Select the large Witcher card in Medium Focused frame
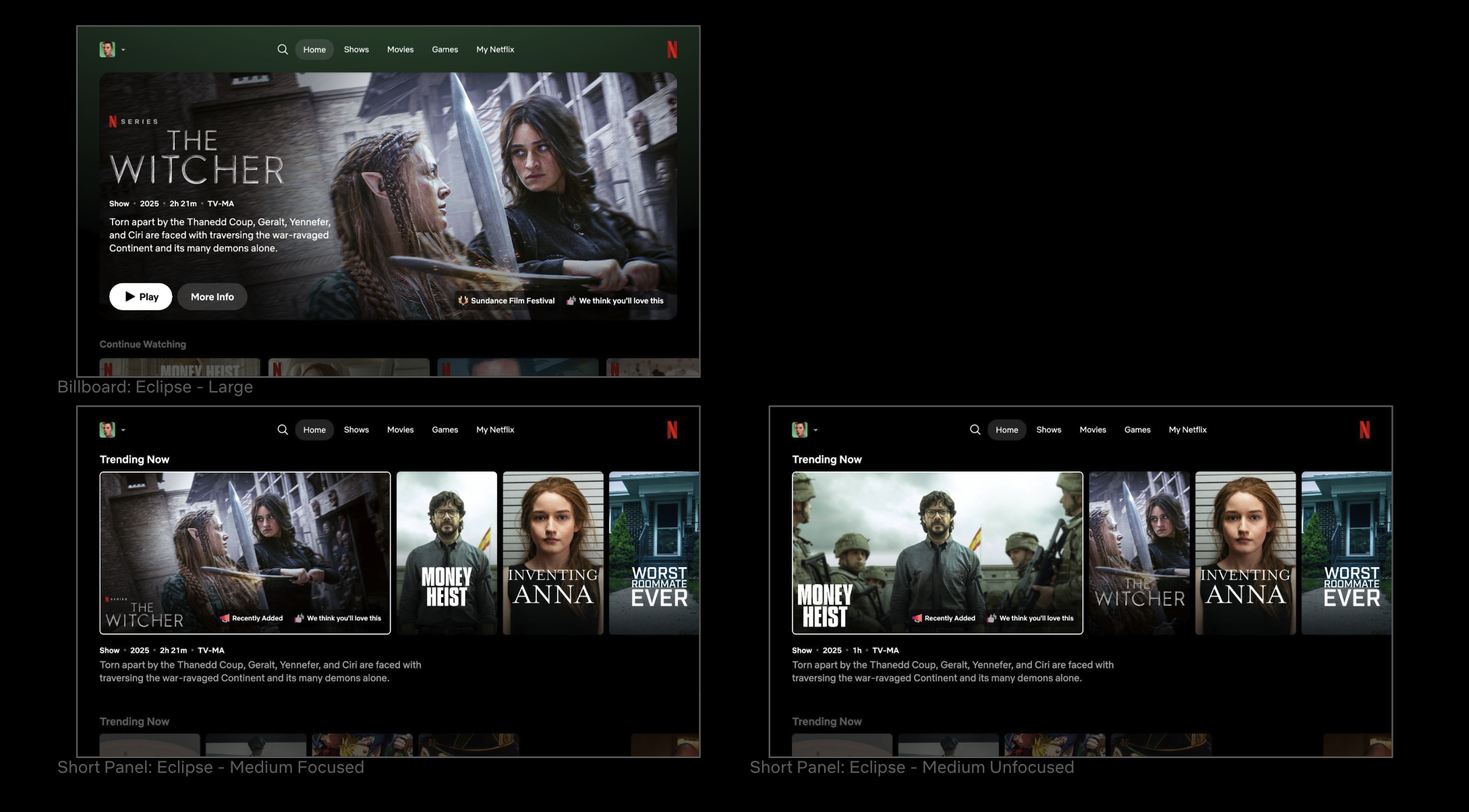Image resolution: width=1469 pixels, height=812 pixels. 245,553
